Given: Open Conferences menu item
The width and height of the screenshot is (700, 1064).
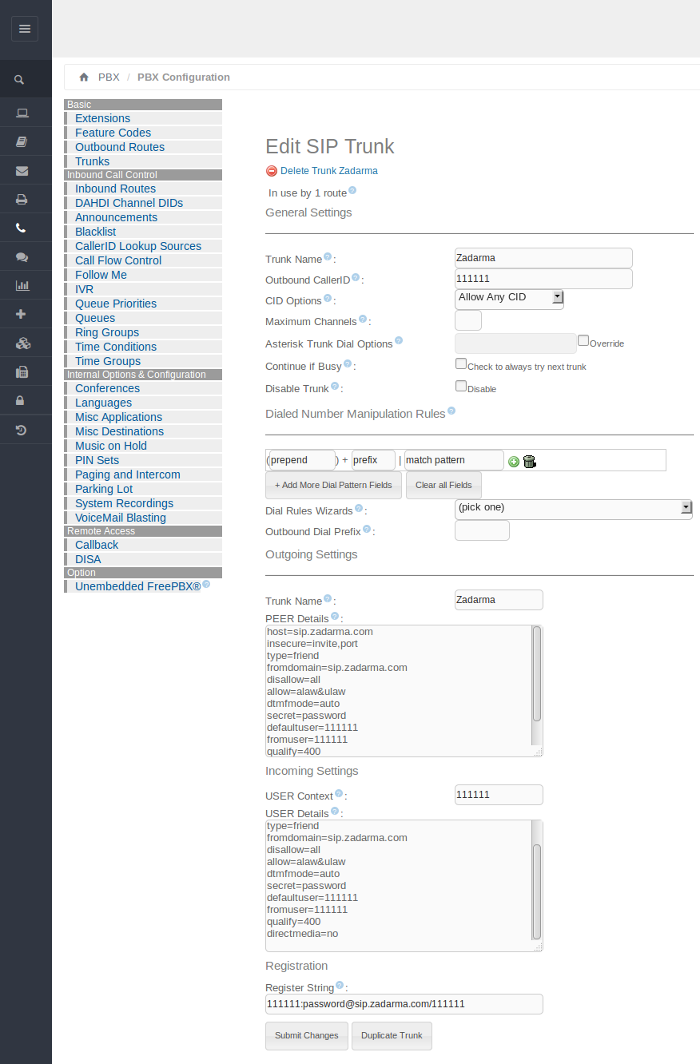Looking at the screenshot, I should pyautogui.click(x=107, y=388).
